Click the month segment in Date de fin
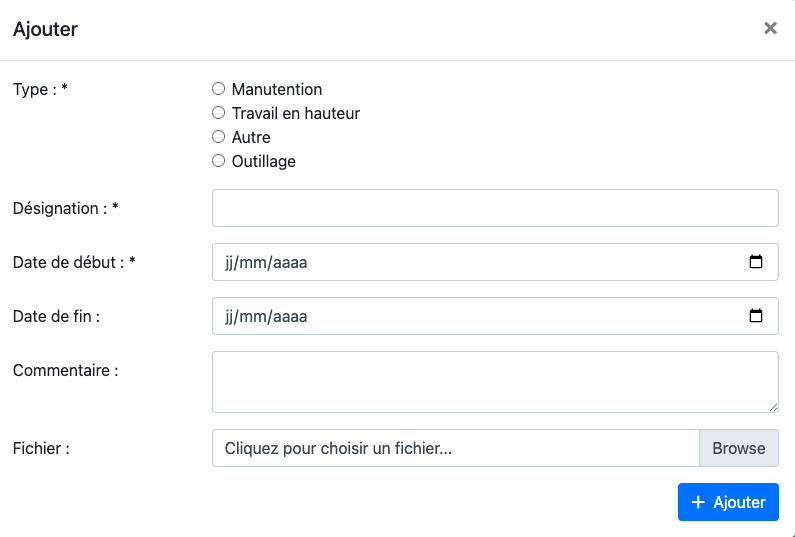 tap(253, 317)
